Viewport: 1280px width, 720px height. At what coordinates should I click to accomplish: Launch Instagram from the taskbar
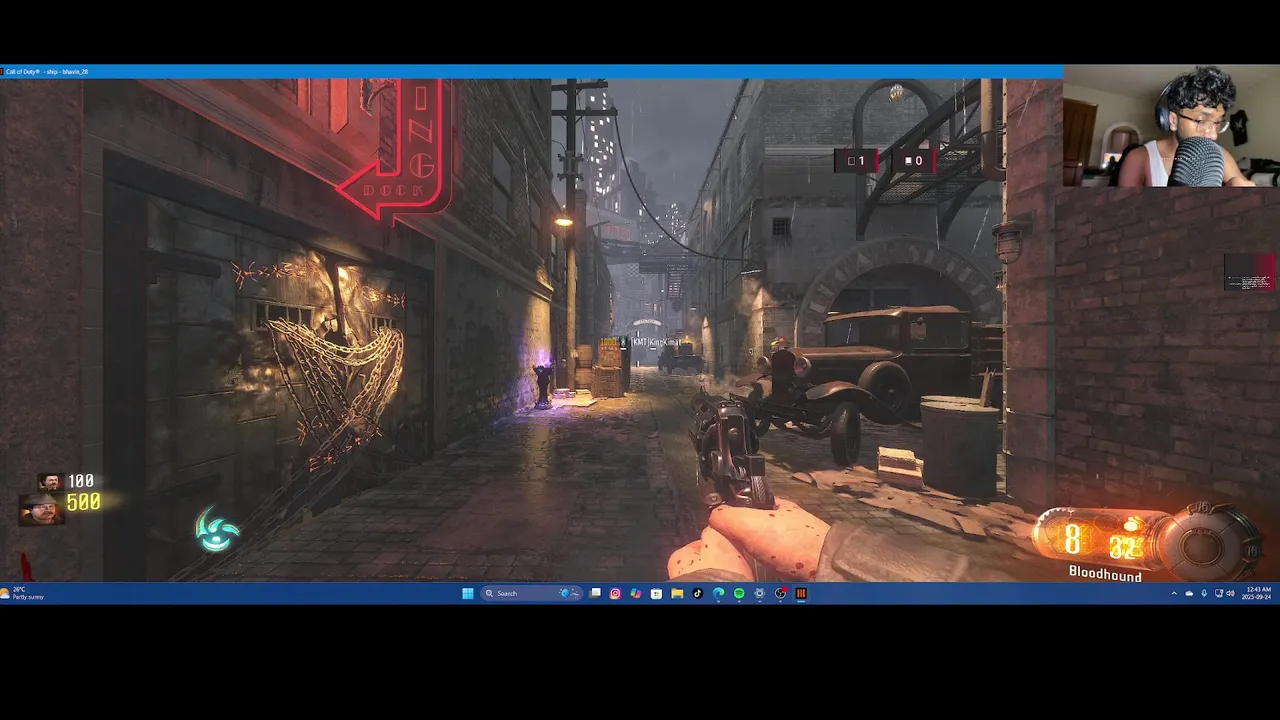pyautogui.click(x=615, y=593)
